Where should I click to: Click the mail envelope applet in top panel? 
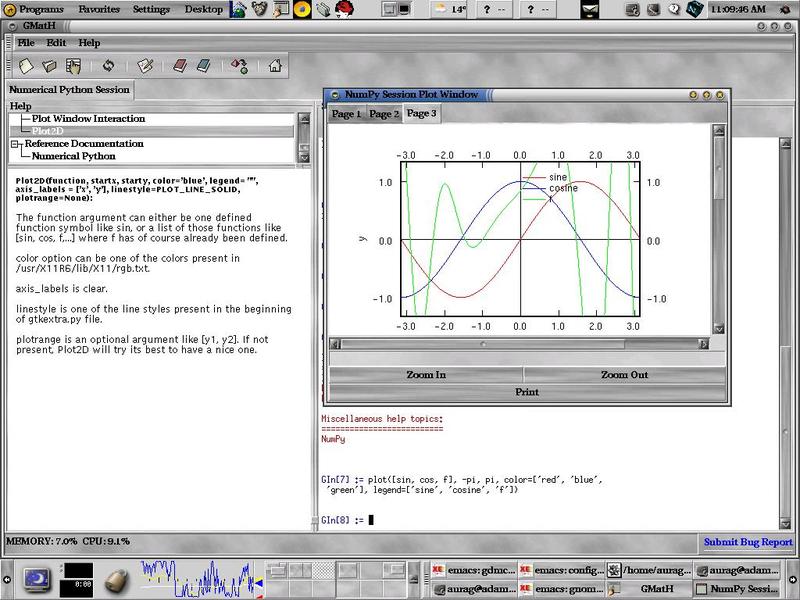(x=590, y=9)
